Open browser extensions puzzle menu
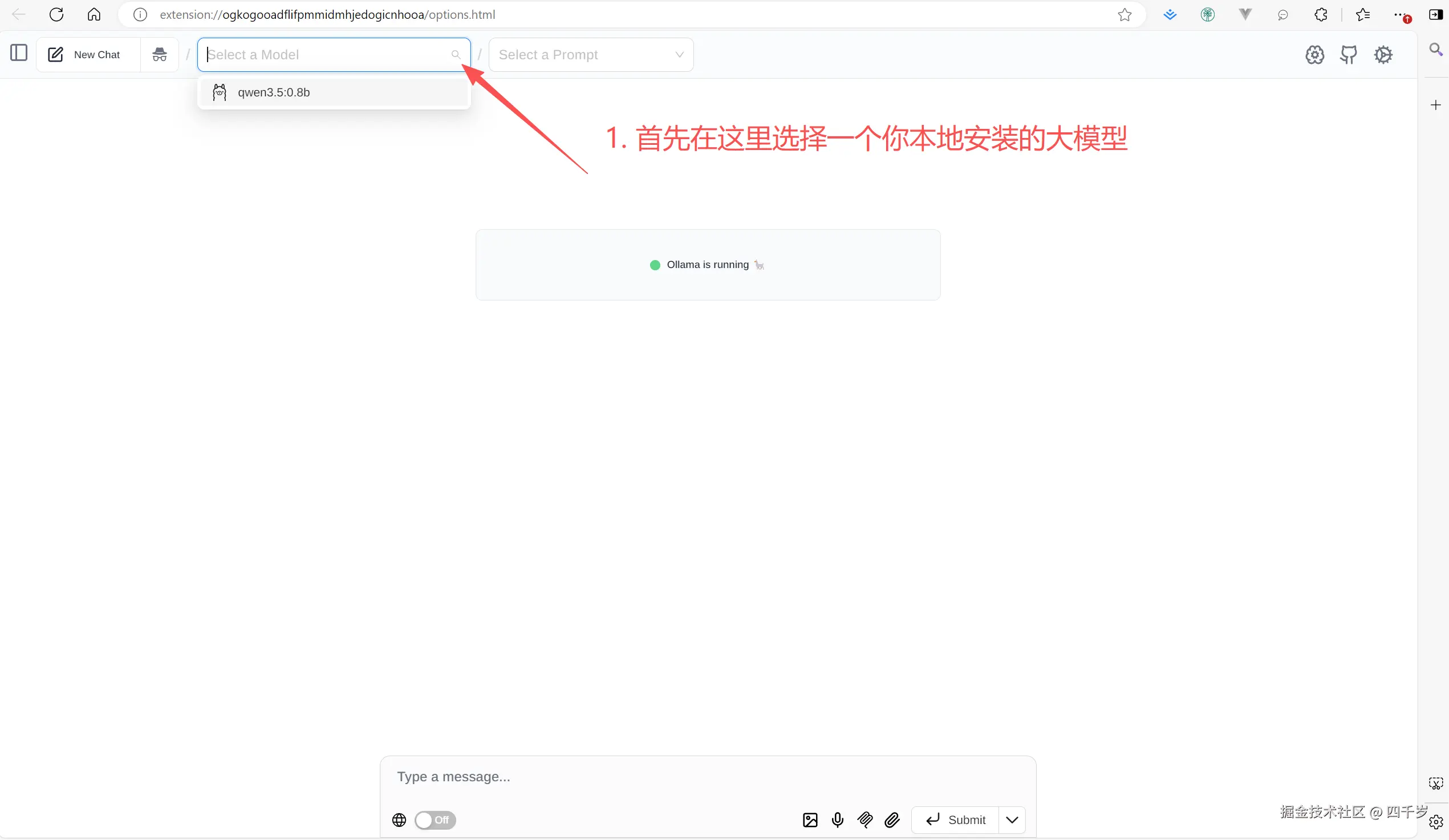 1321,14
